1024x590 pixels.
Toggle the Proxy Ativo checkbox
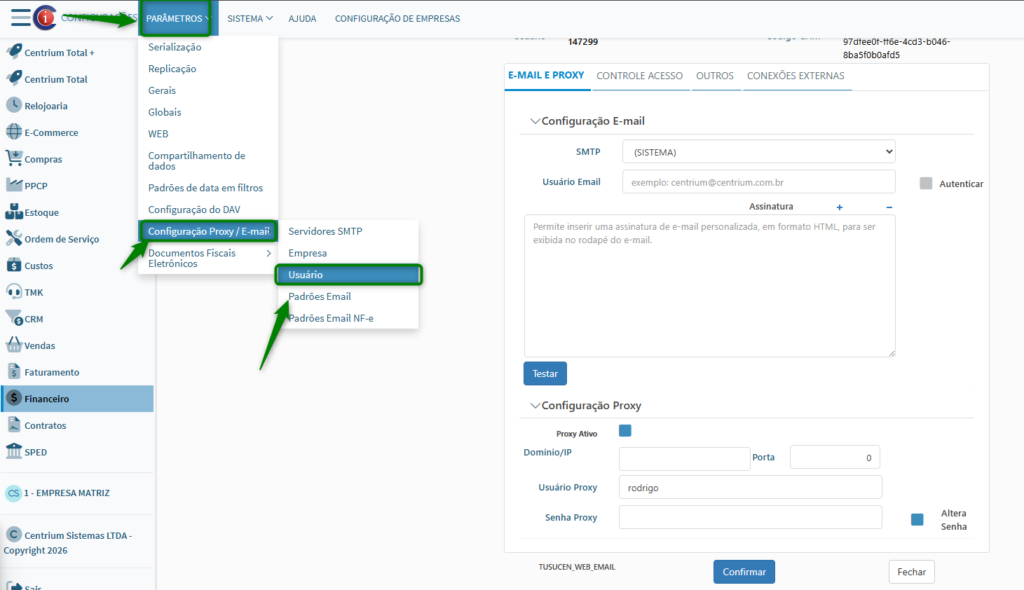pos(625,431)
